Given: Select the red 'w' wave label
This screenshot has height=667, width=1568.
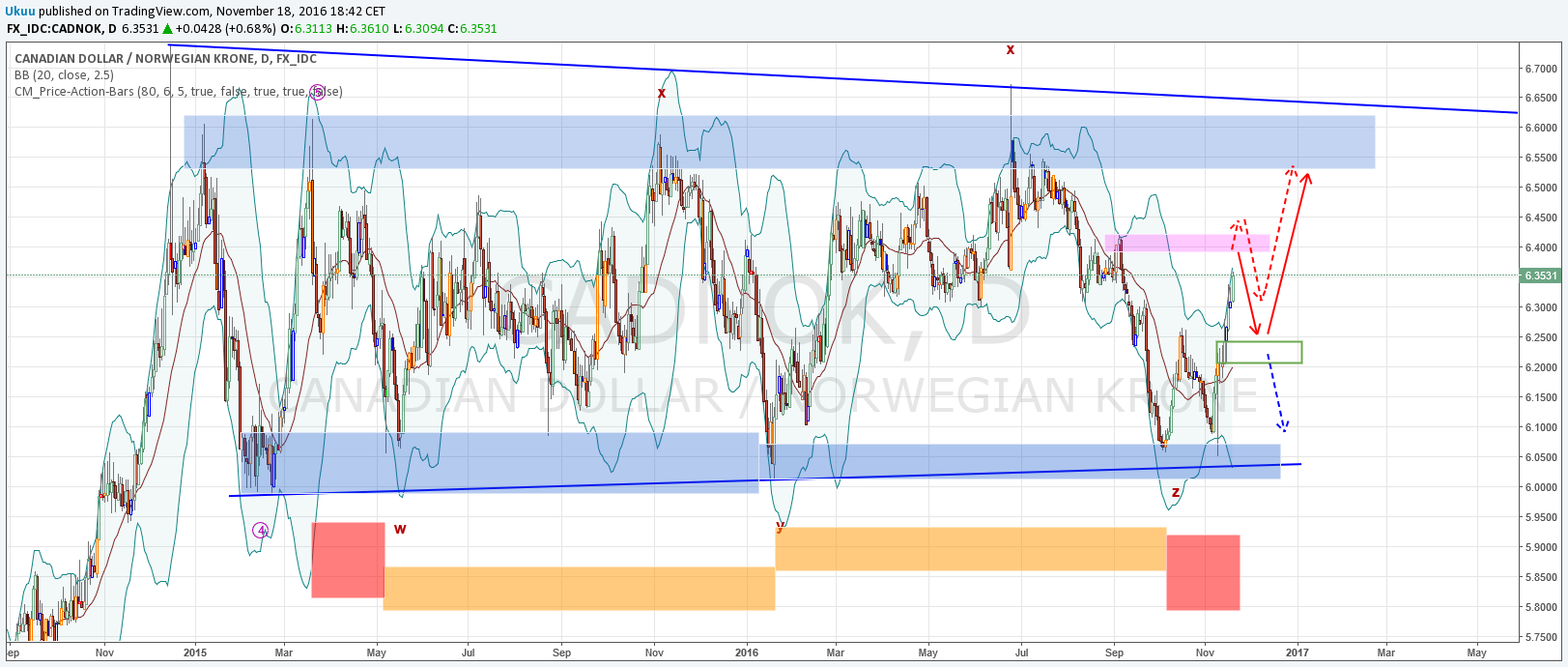Looking at the screenshot, I should (400, 529).
